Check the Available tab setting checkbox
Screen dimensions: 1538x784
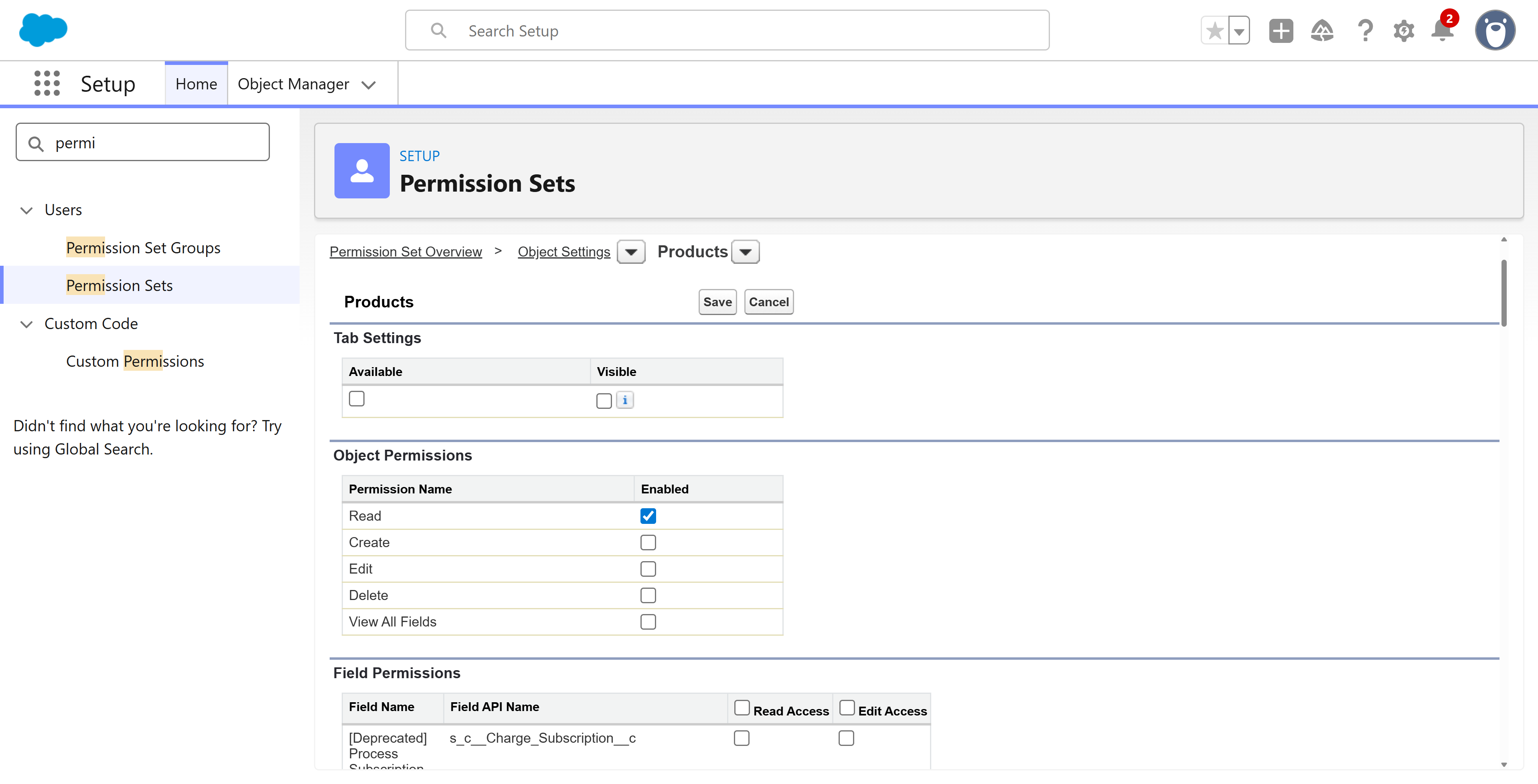coord(357,398)
